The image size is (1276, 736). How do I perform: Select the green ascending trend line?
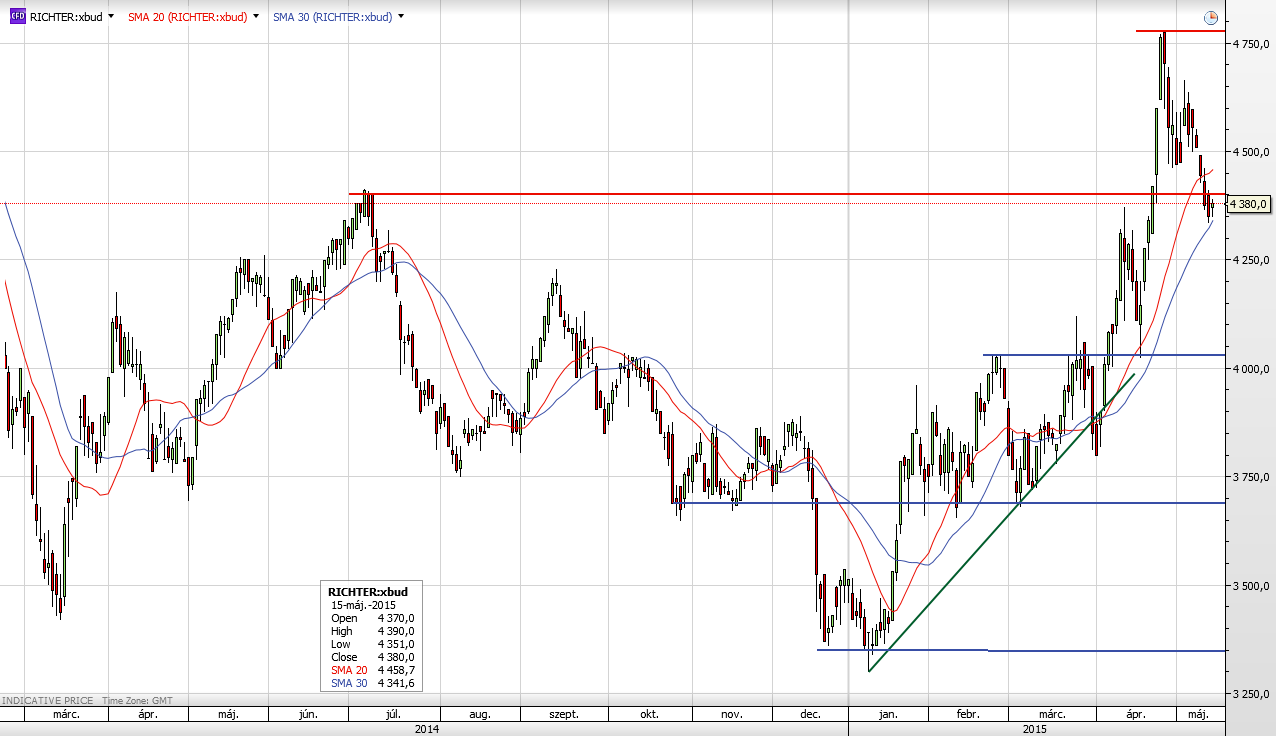point(1000,523)
